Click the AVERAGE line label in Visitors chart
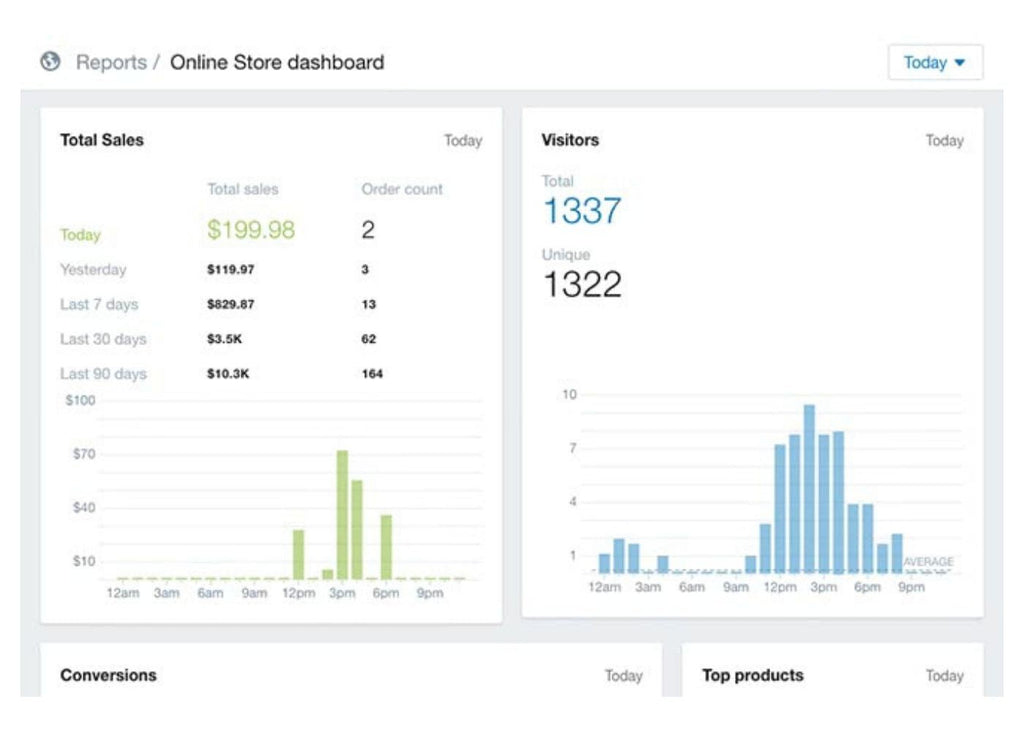This screenshot has width=1024, height=731. coord(928,562)
